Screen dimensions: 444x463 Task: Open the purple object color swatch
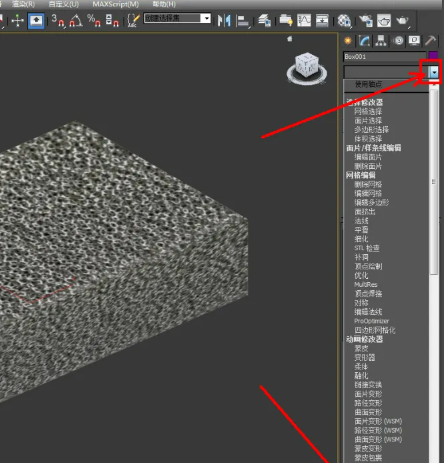point(433,56)
